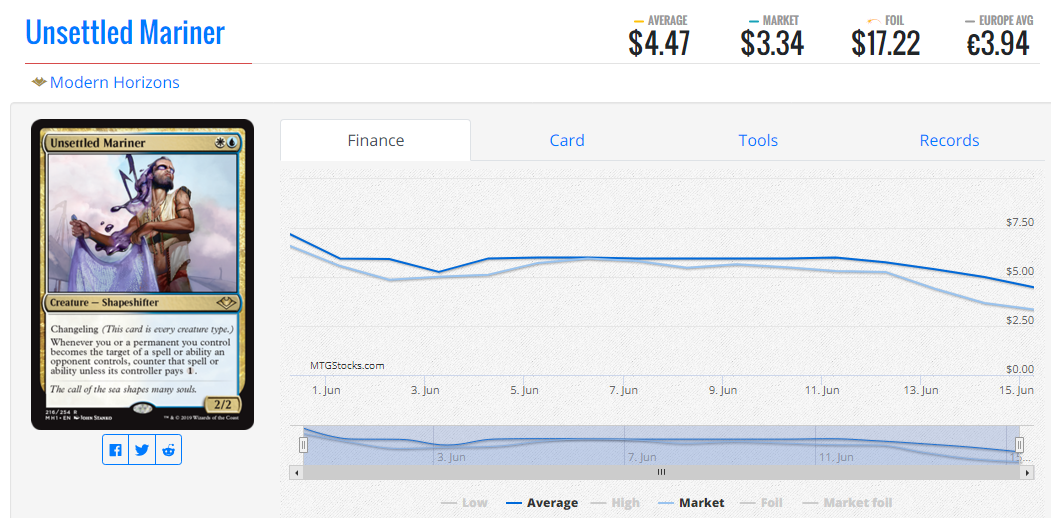1051x518 pixels.
Task: Click scrollbar left arrow under chart
Action: tap(296, 472)
